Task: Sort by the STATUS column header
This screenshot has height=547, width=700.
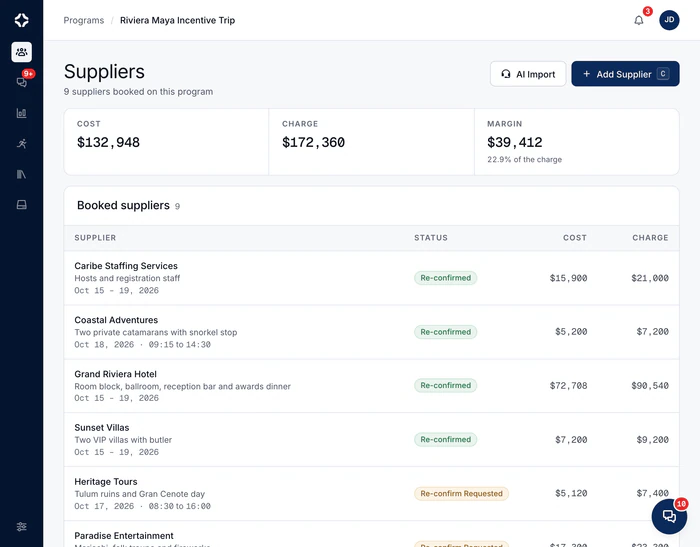Action: 431,238
